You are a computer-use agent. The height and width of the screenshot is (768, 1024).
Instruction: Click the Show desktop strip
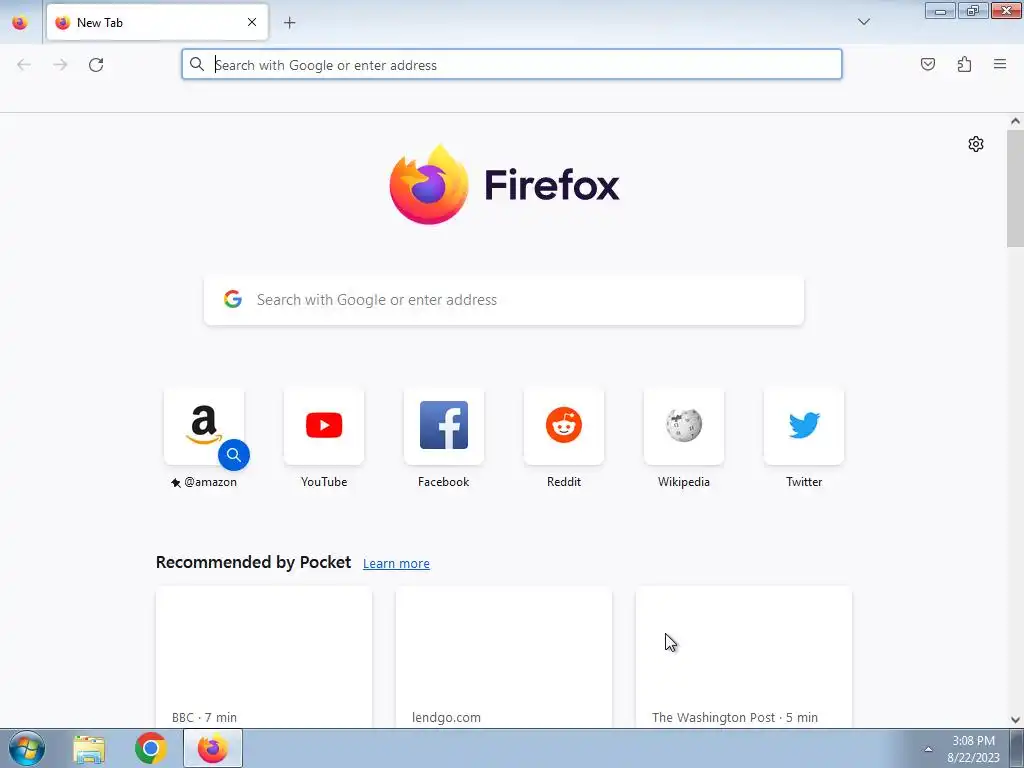click(1017, 748)
